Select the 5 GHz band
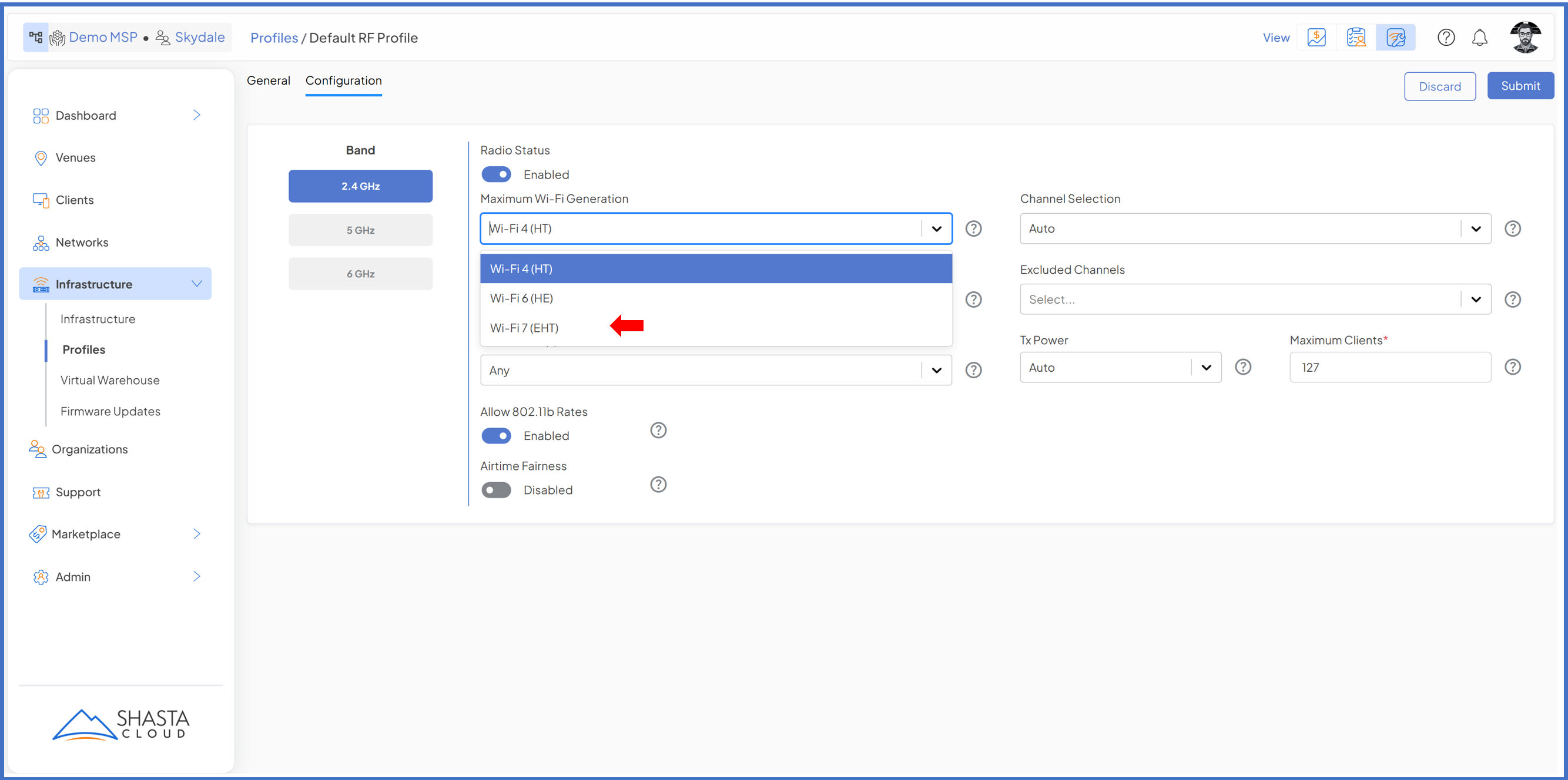The image size is (1568, 780). [360, 230]
